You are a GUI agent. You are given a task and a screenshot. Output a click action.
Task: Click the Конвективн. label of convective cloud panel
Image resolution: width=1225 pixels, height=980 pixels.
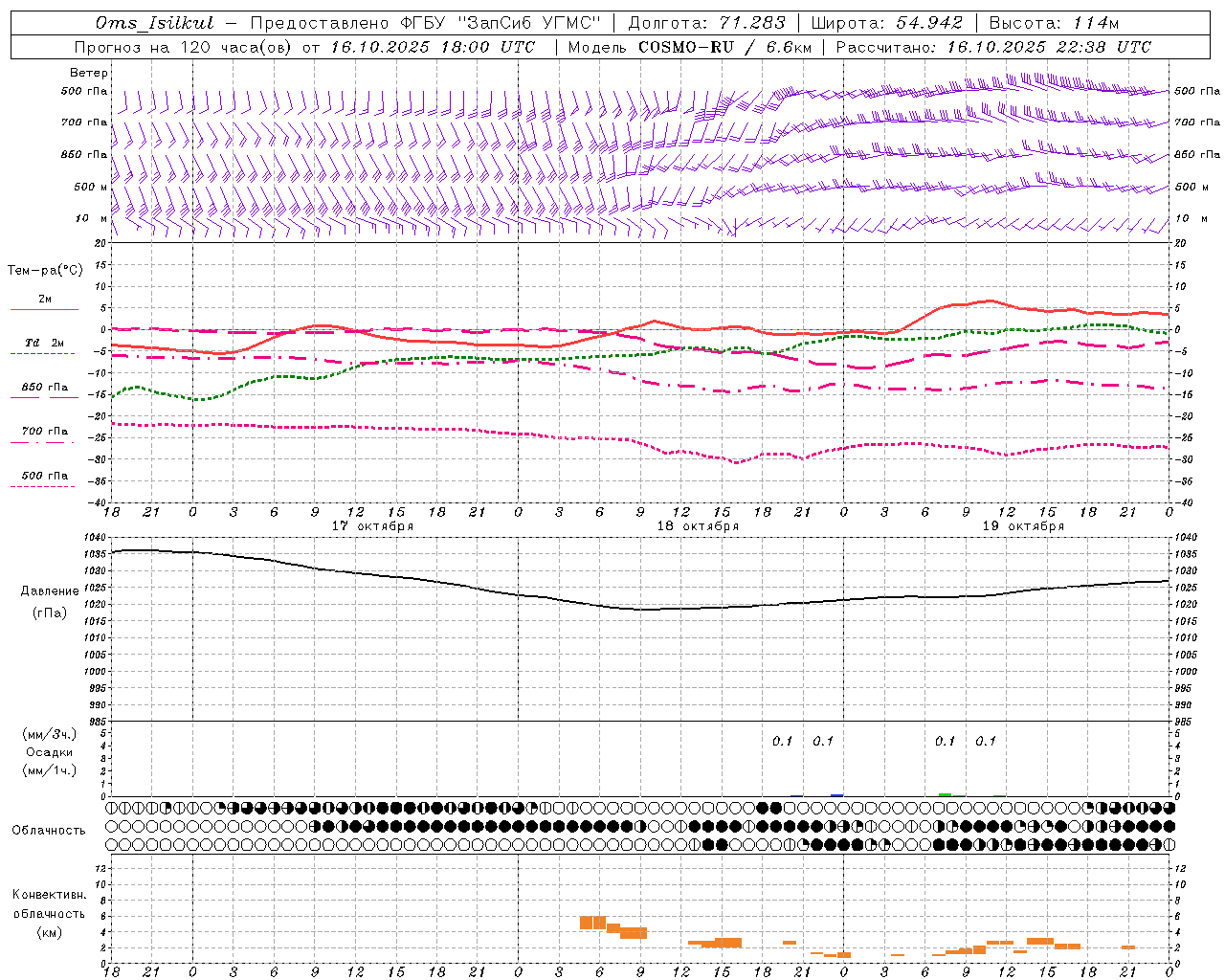click(x=50, y=895)
